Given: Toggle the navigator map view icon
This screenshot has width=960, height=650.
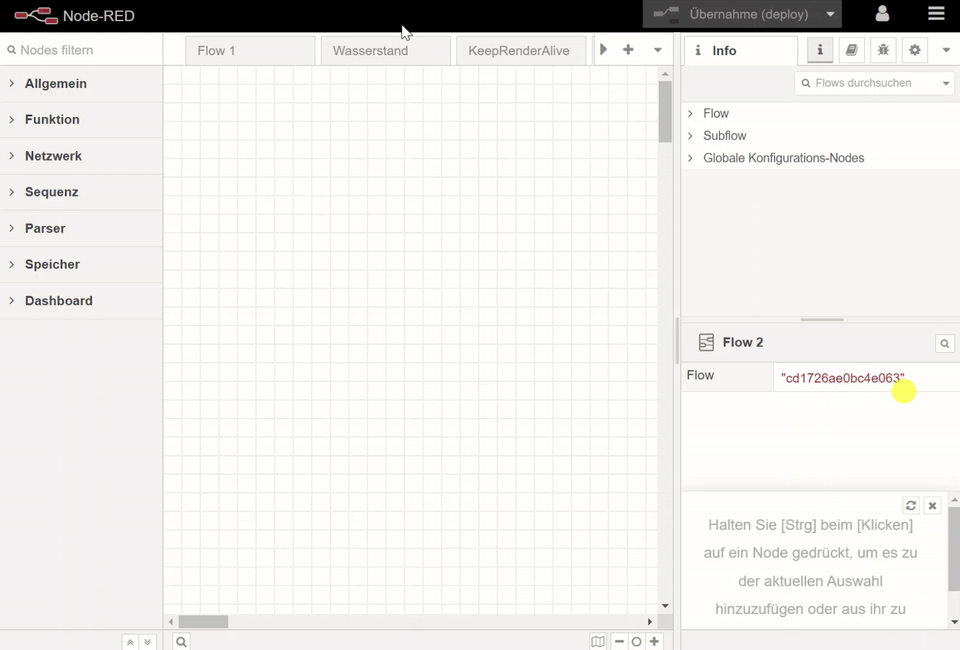Looking at the screenshot, I should point(598,642).
